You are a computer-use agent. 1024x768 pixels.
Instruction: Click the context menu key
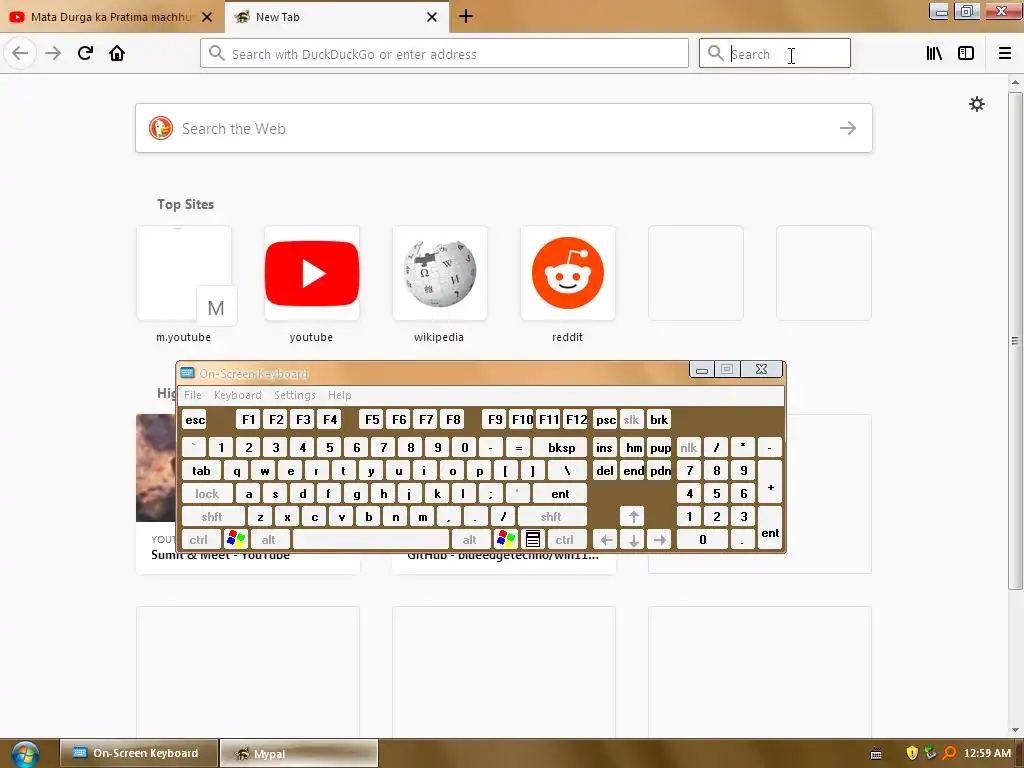pyautogui.click(x=533, y=539)
